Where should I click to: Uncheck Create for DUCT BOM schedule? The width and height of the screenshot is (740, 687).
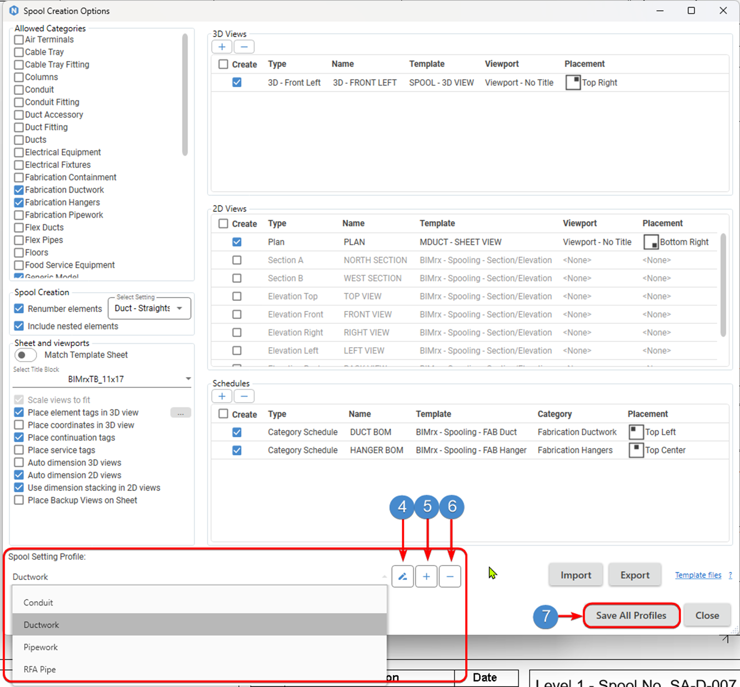237,432
